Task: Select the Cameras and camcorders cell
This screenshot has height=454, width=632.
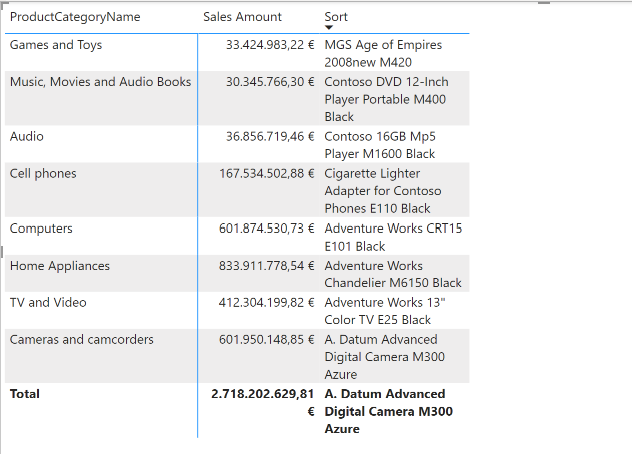Action: pos(81,339)
